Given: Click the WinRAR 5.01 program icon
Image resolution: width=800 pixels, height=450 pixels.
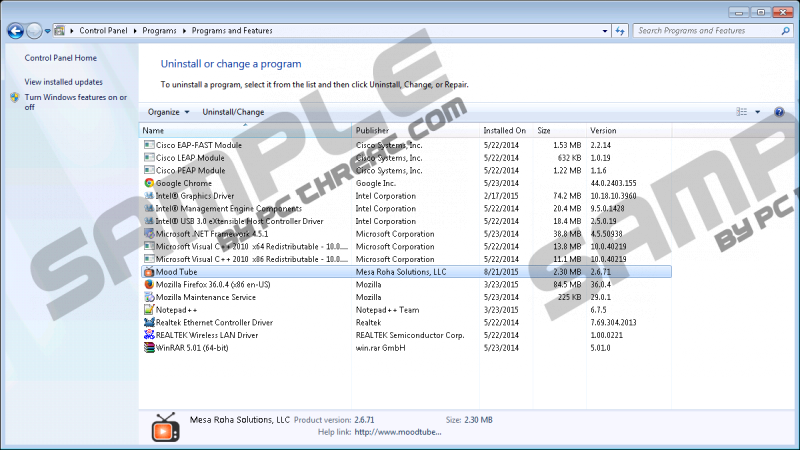Looking at the screenshot, I should pyautogui.click(x=149, y=348).
